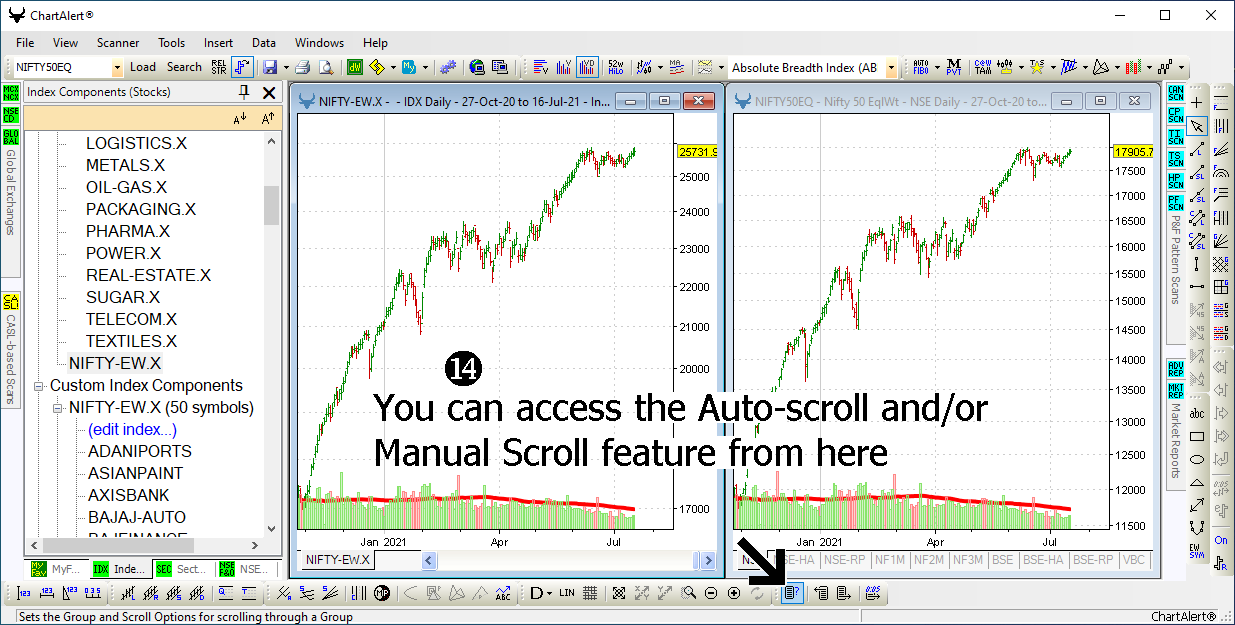Open the dropdown arrow beside the T&S star icon
This screenshot has width=1235, height=625.
pos(1052,68)
